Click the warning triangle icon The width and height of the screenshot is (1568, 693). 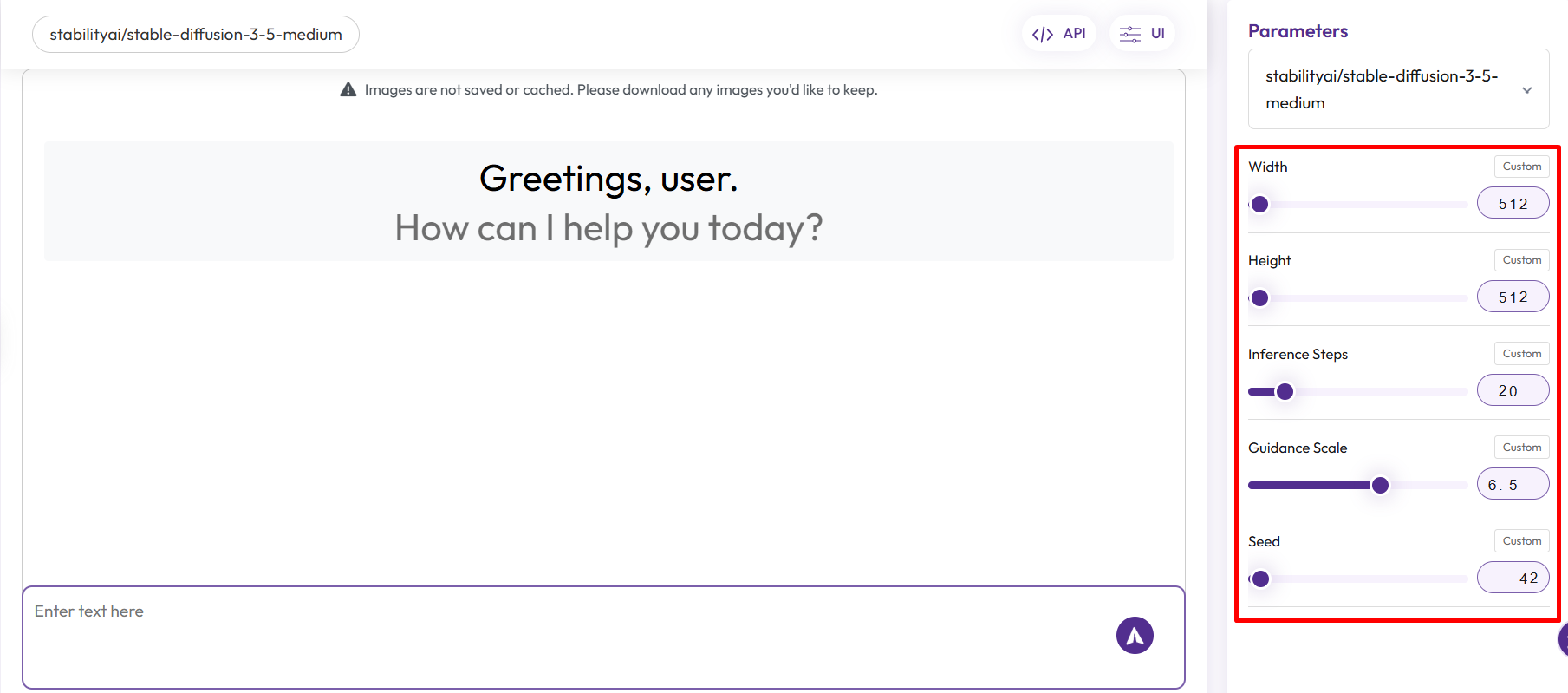[x=348, y=90]
